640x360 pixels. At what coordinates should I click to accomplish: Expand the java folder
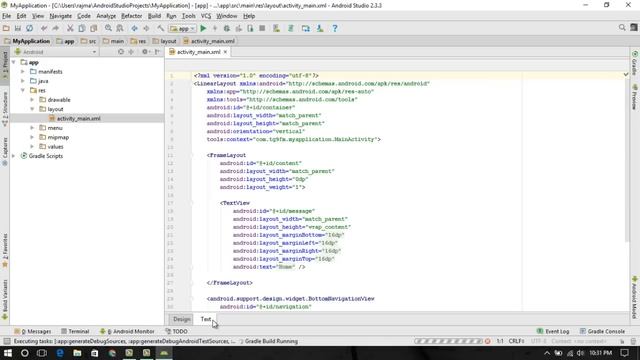coord(23,81)
